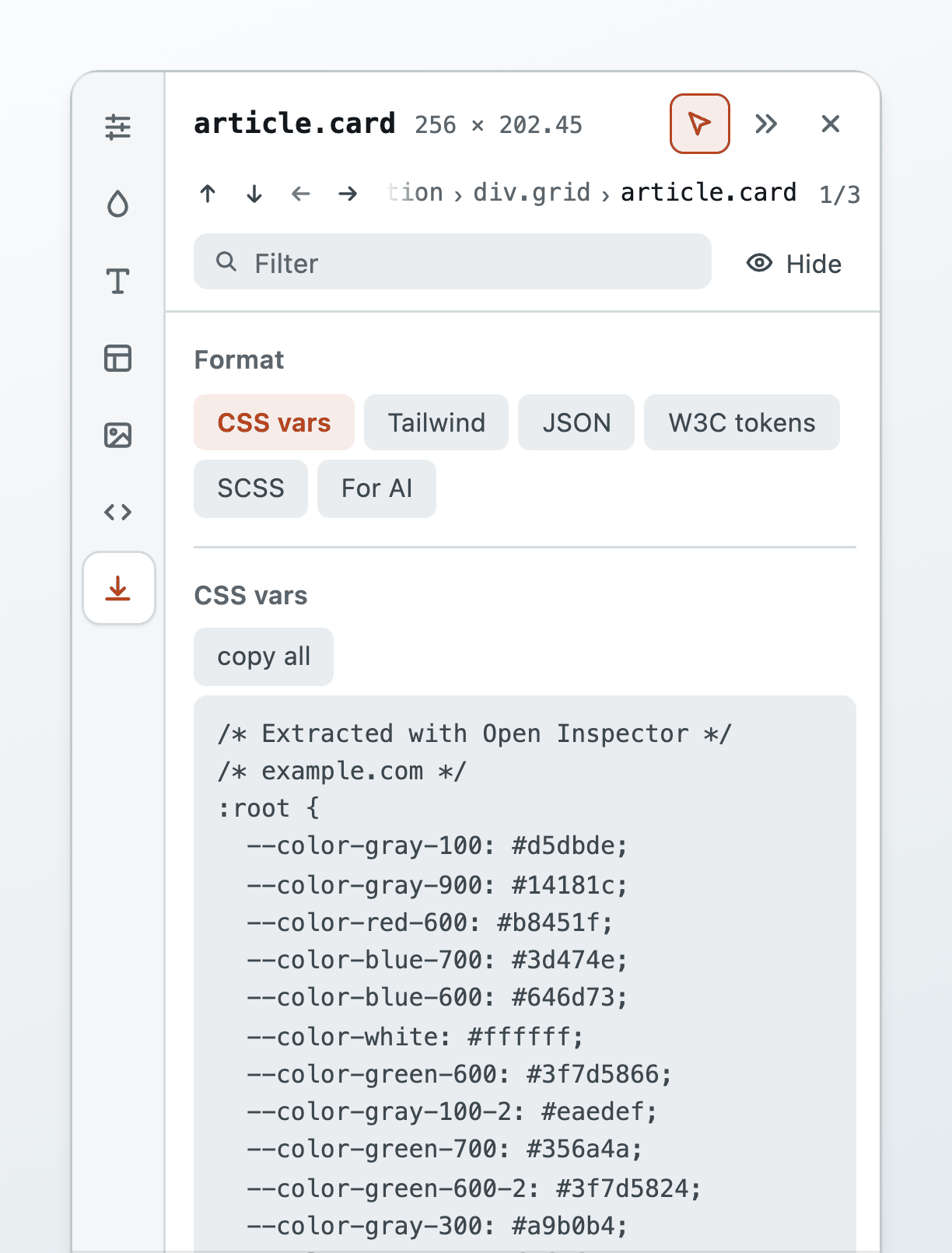Open the colors droplet sidebar panel
Screen dimensions: 952x1253
[x=118, y=204]
